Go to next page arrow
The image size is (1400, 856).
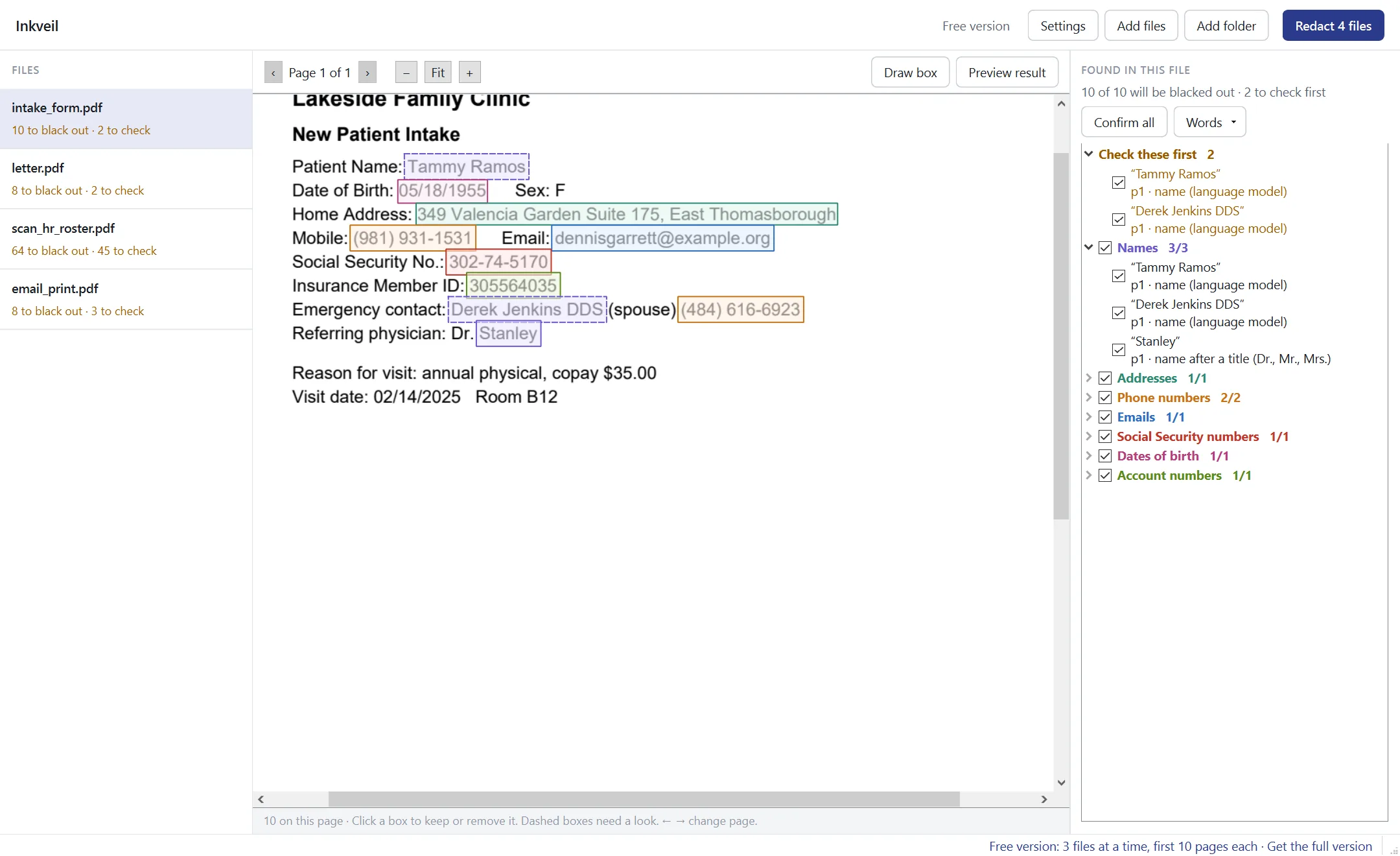[x=367, y=73]
